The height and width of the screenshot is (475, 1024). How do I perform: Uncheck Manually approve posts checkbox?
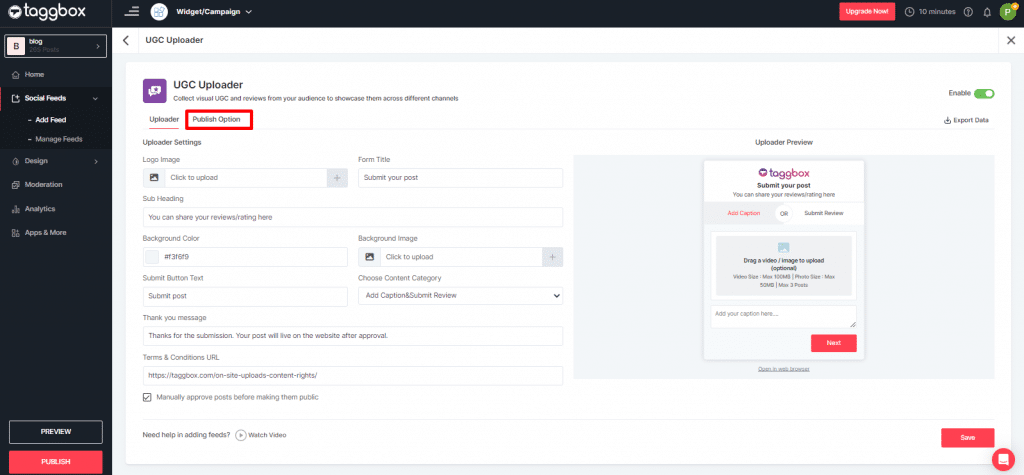point(148,397)
